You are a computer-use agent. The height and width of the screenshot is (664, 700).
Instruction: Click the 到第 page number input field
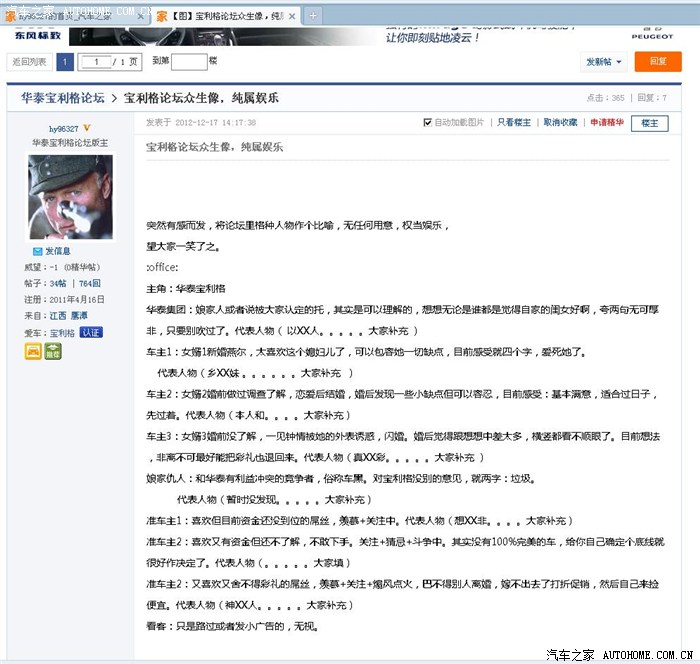click(188, 62)
